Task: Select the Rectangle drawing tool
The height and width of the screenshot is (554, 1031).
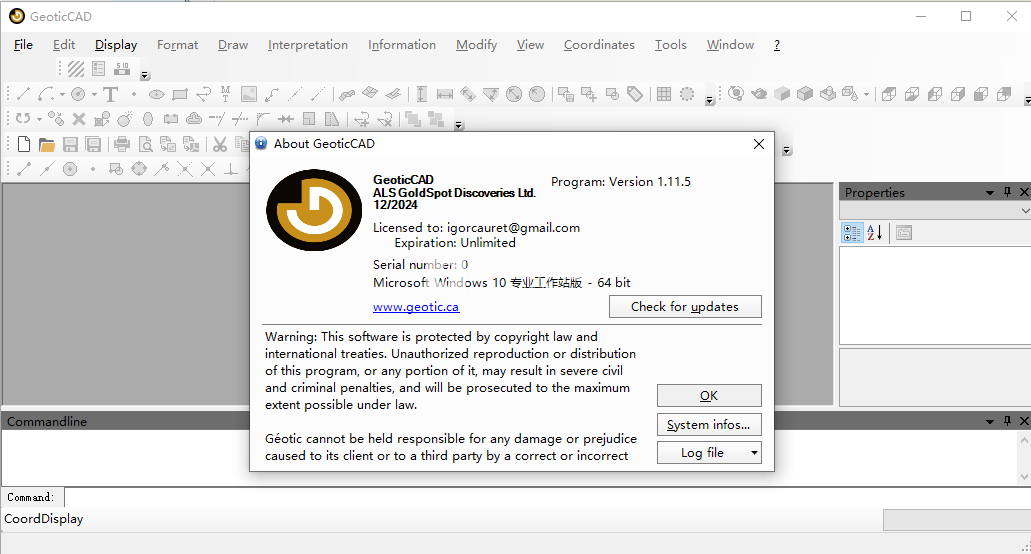Action: pos(180,95)
